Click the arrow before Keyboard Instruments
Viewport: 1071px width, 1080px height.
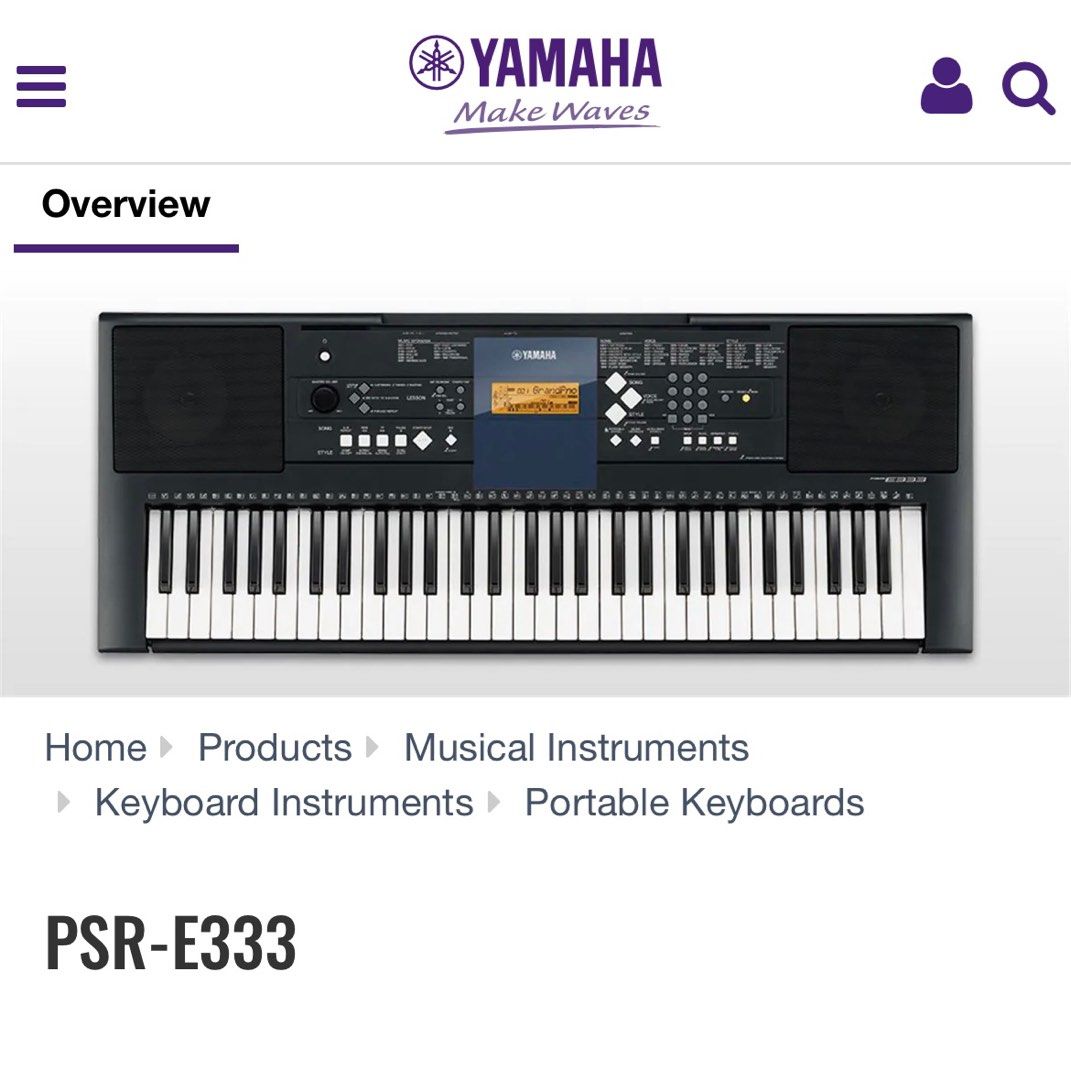[x=63, y=802]
